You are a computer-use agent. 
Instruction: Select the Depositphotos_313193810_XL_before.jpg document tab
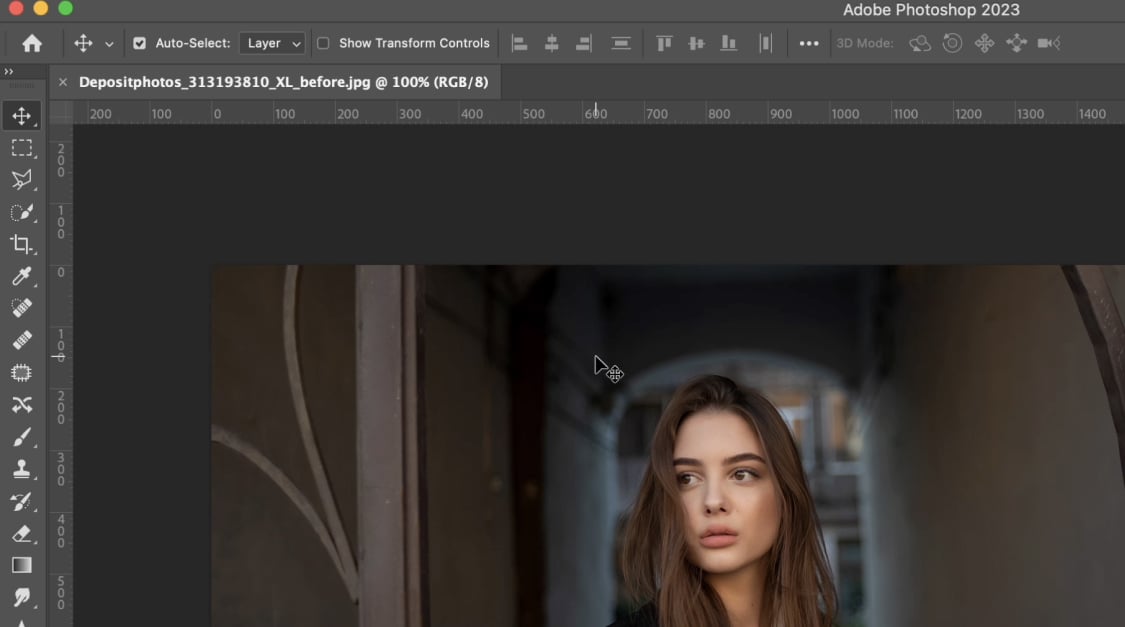pyautogui.click(x=283, y=82)
